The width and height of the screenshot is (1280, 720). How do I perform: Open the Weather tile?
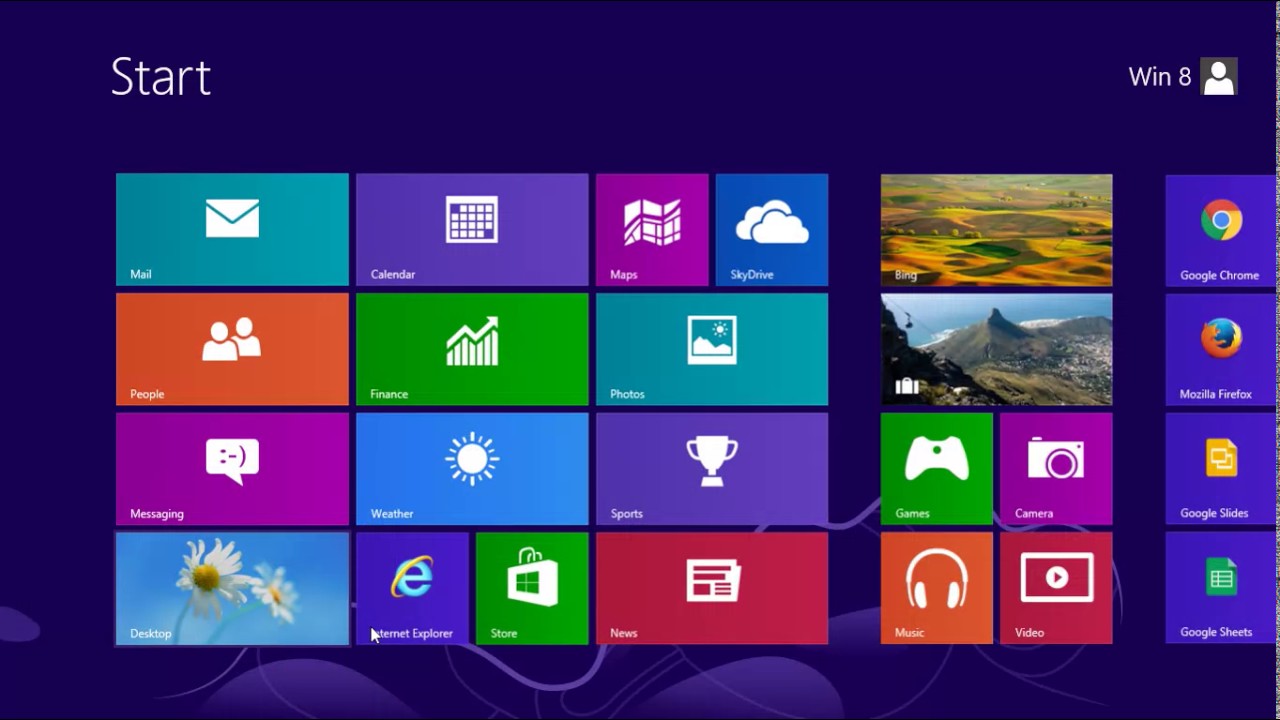point(472,469)
